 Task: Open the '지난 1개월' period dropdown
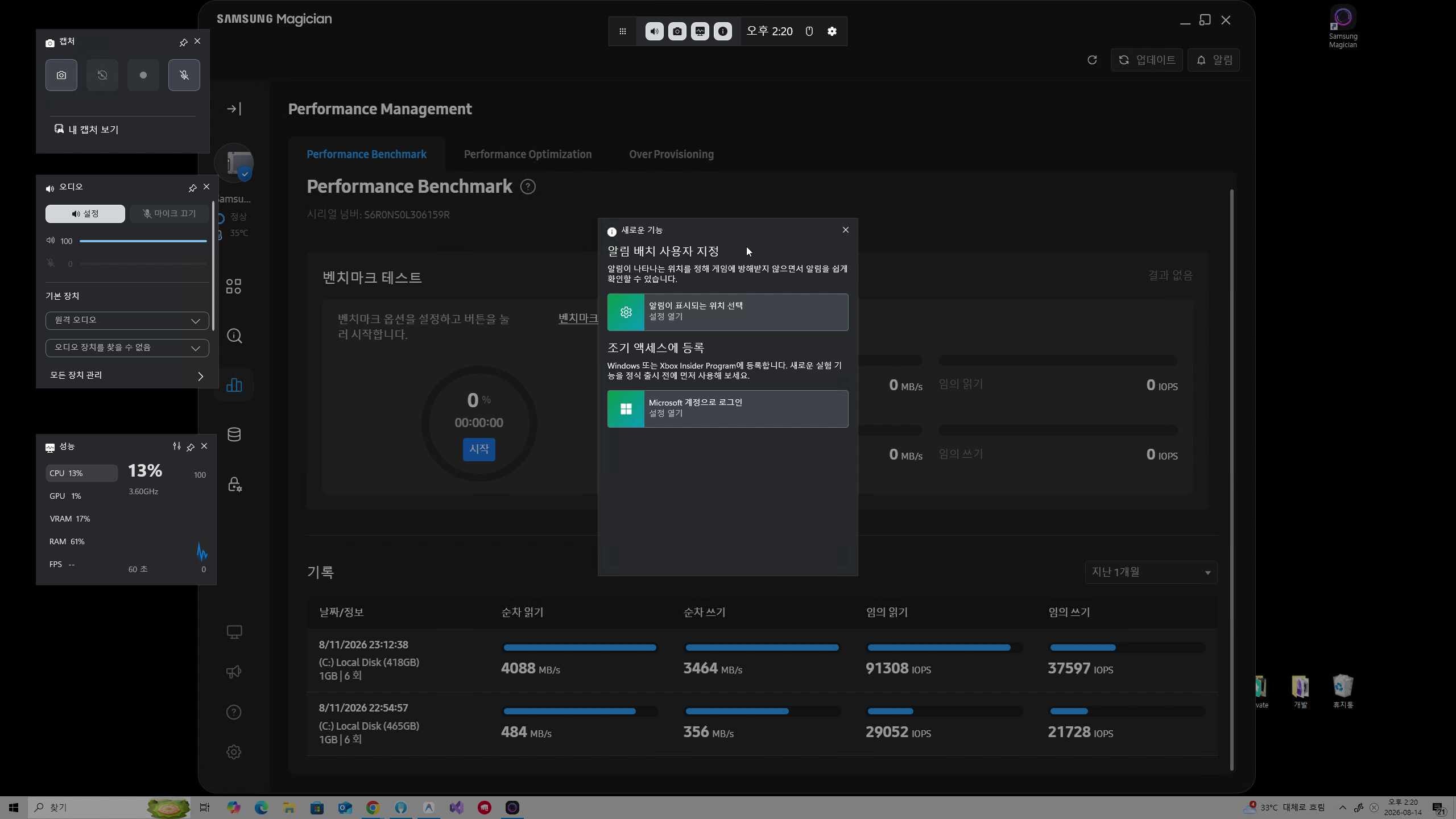(1151, 572)
